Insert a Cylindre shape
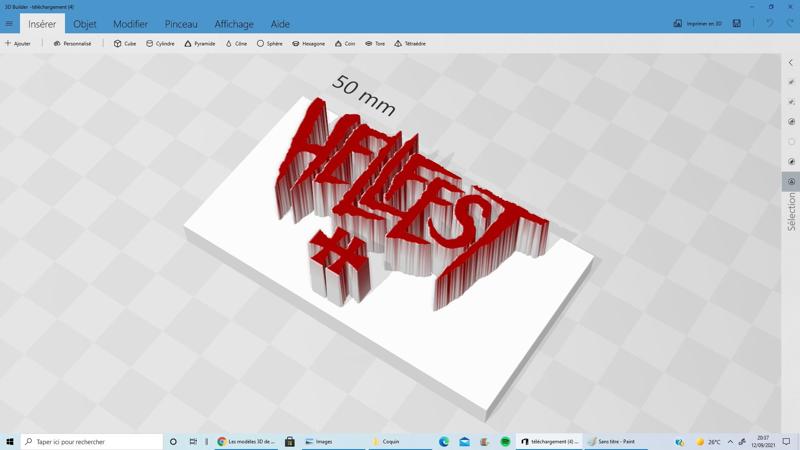This screenshot has height=450, width=800. point(160,44)
